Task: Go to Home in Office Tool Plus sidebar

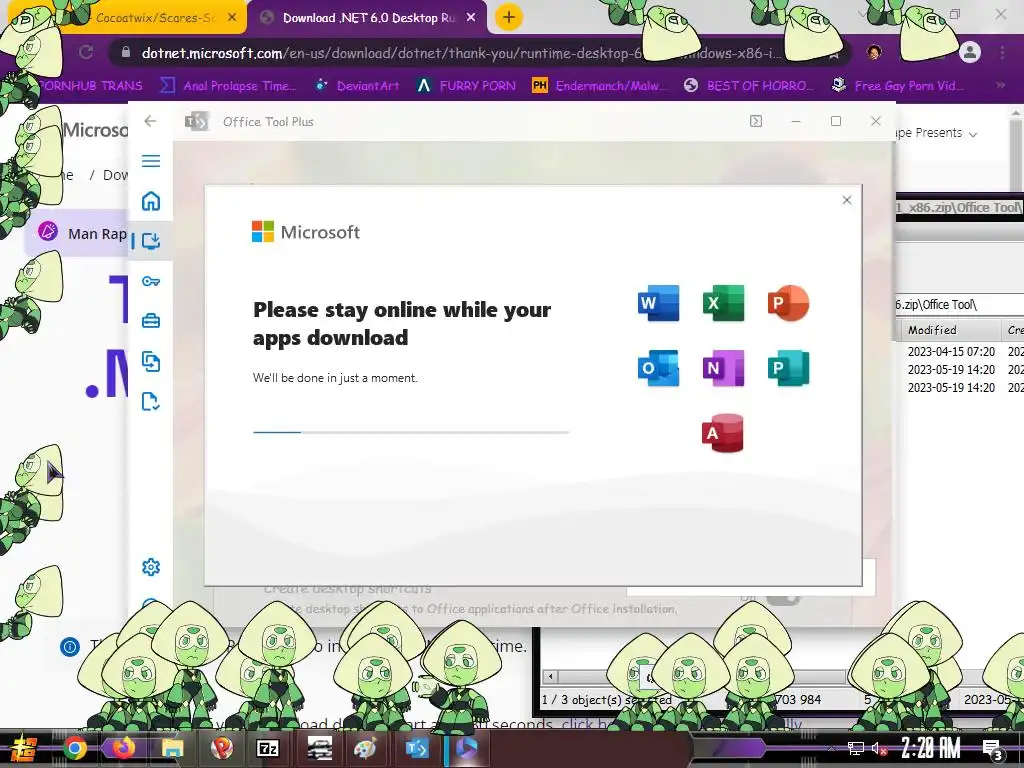Action: click(151, 201)
